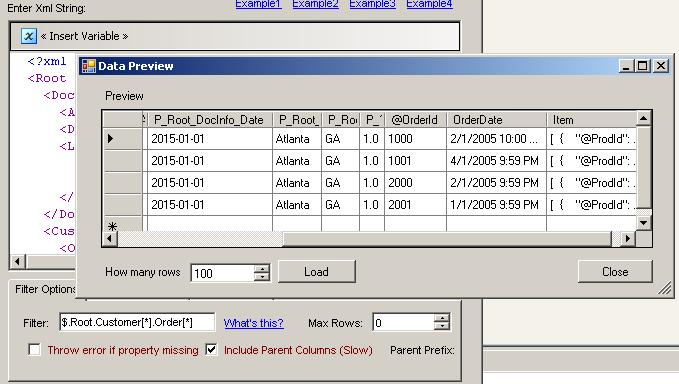Select the P_Root_DocInfo_Date column header
This screenshot has width=679, height=384.
click(209, 119)
